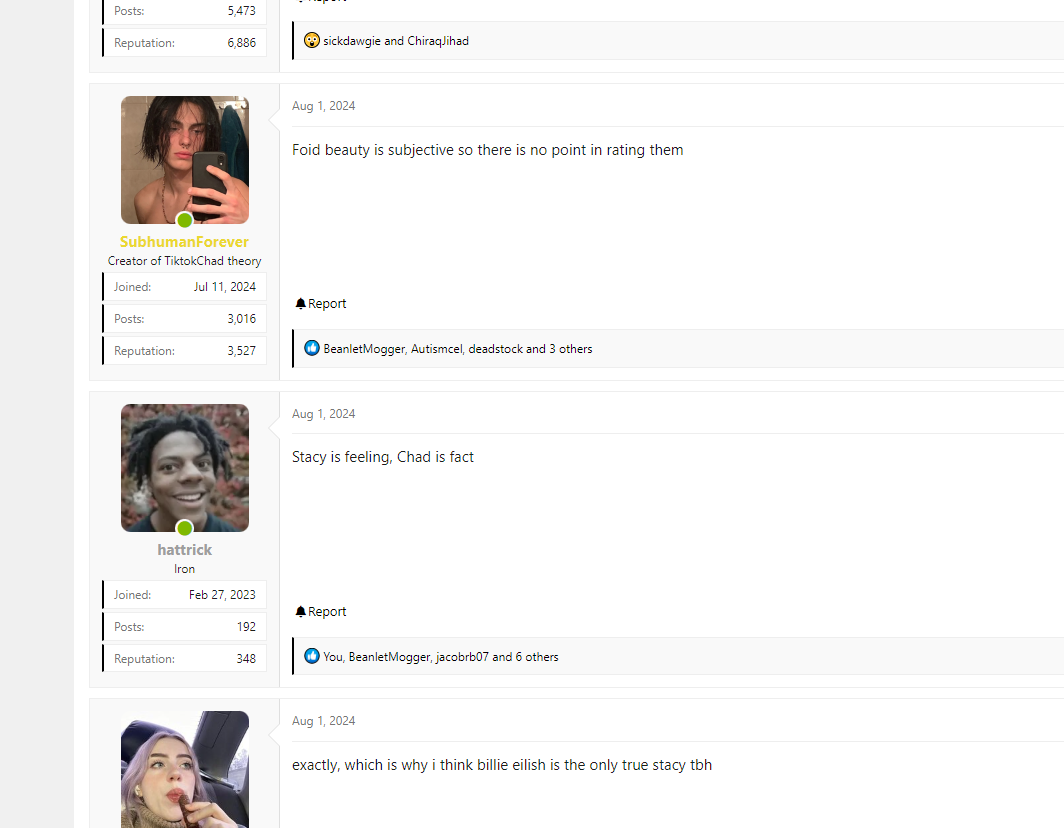Click the wow emoji reaction icon by sickdawgie
The height and width of the screenshot is (828, 1064).
pos(311,40)
